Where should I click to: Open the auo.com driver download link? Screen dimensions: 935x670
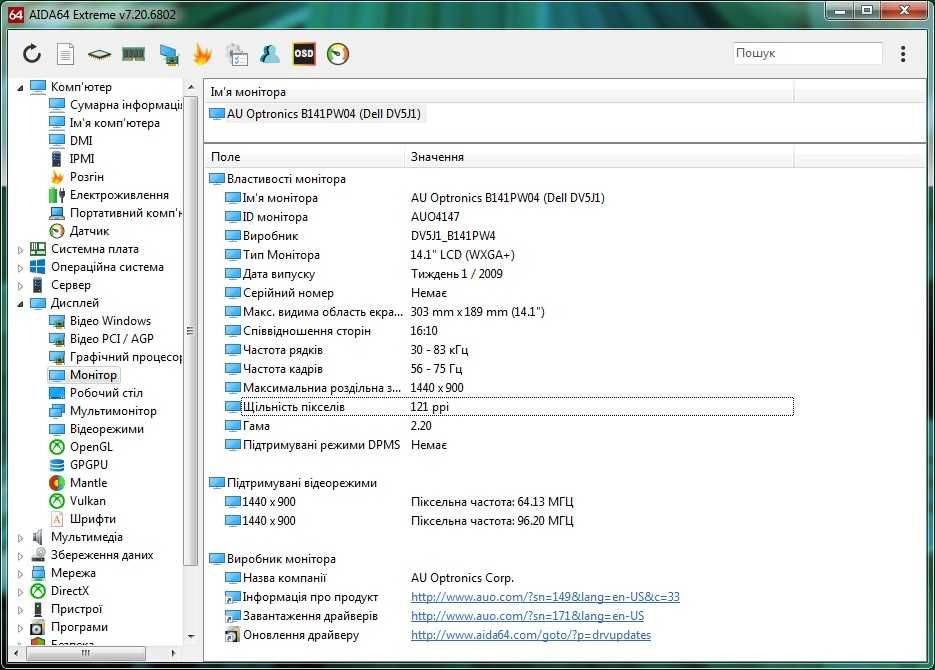click(527, 616)
